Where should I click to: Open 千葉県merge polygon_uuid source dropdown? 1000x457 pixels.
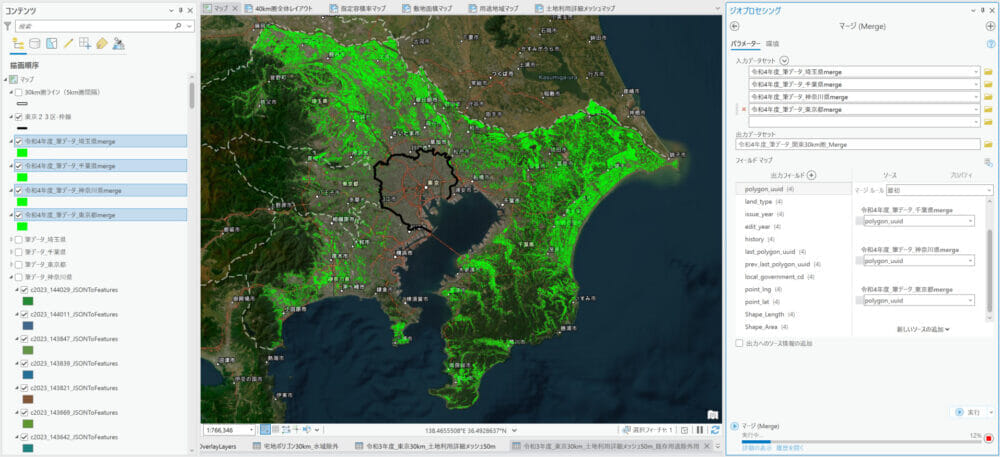[x=970, y=221]
